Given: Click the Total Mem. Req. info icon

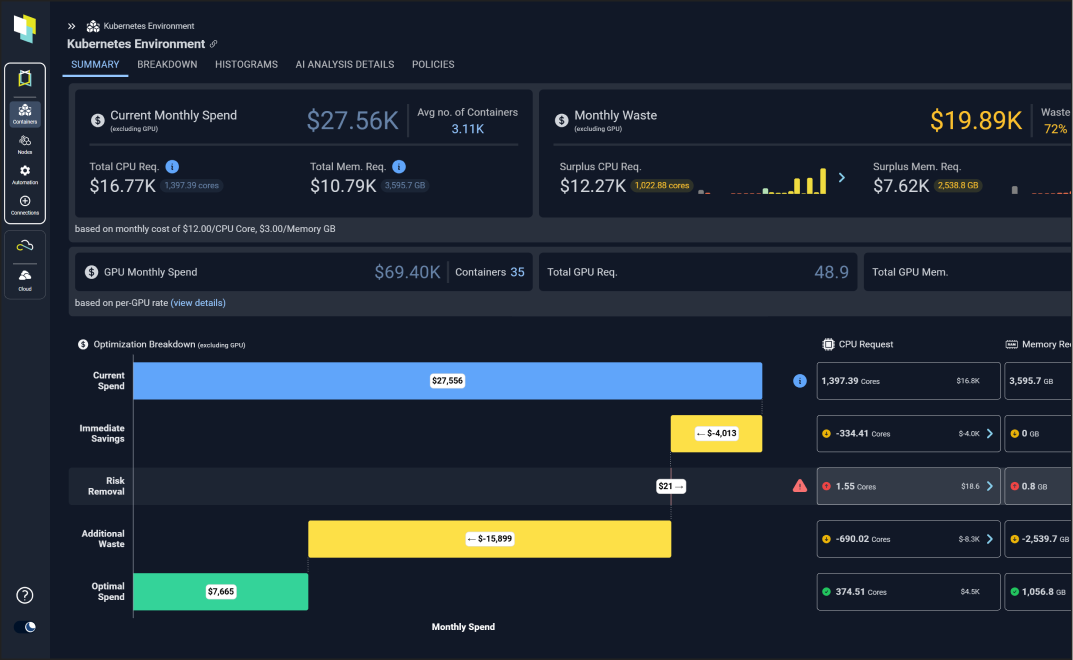Looking at the screenshot, I should 399,167.
